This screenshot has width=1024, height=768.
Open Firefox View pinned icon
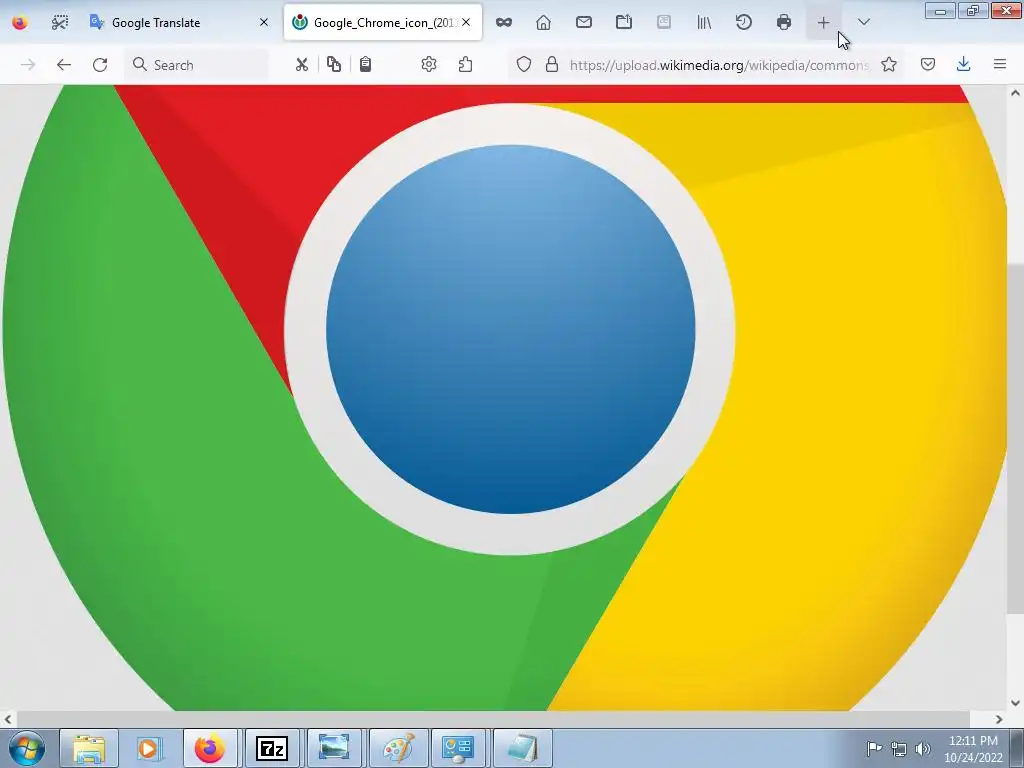20,23
